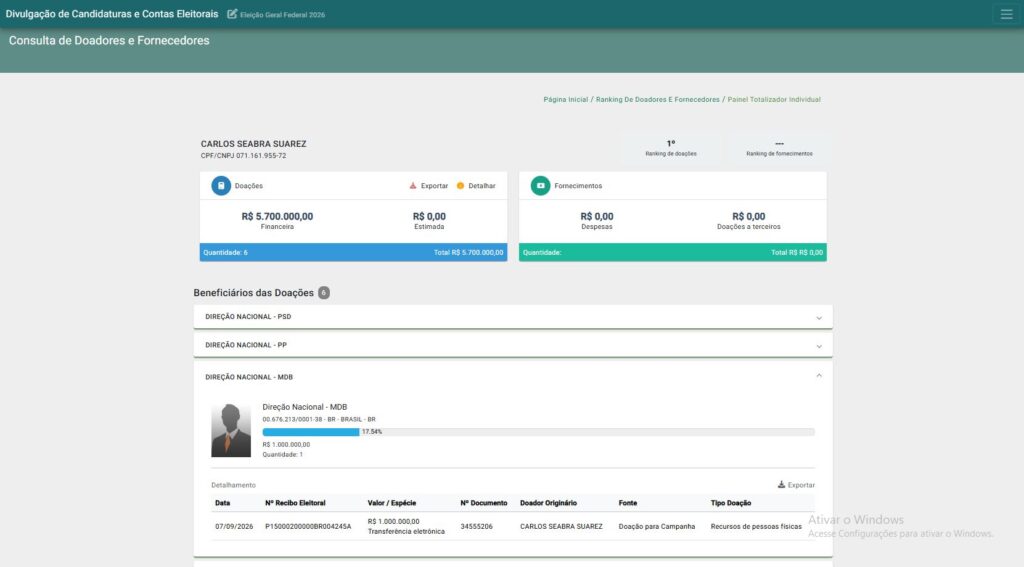Expand the Direção Nacional - PSD panel
The image size is (1024, 567).
pyautogui.click(x=513, y=317)
